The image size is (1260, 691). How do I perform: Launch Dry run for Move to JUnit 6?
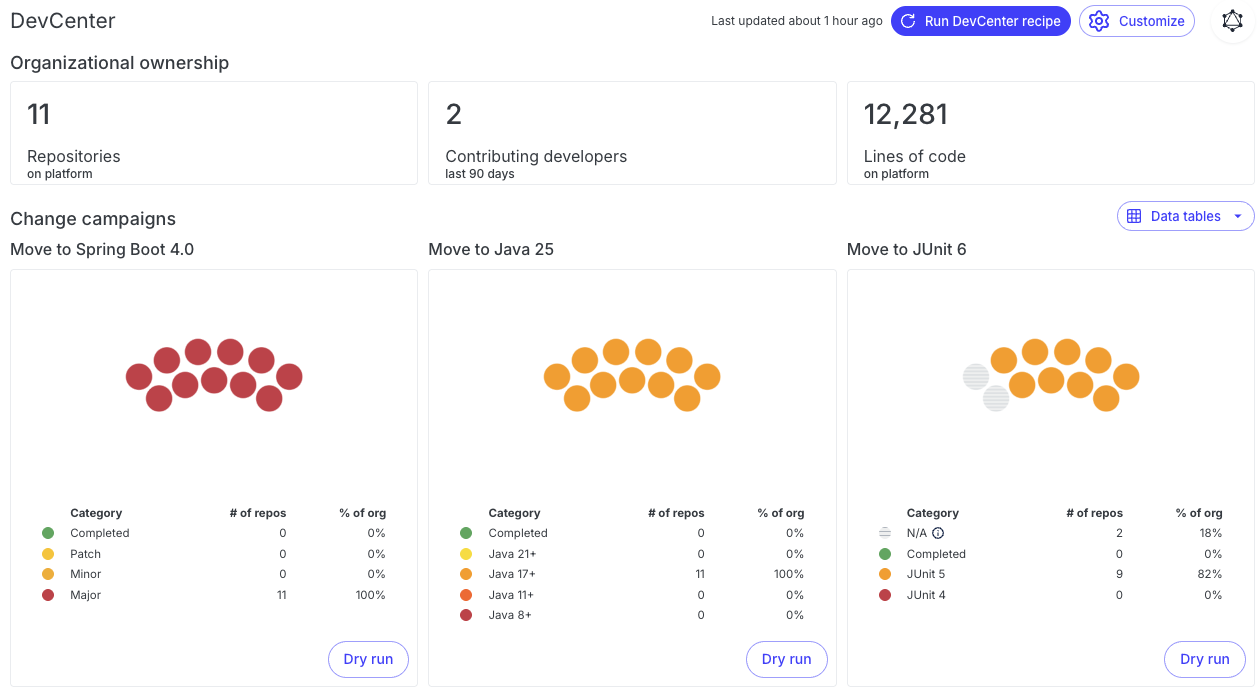(x=1204, y=659)
